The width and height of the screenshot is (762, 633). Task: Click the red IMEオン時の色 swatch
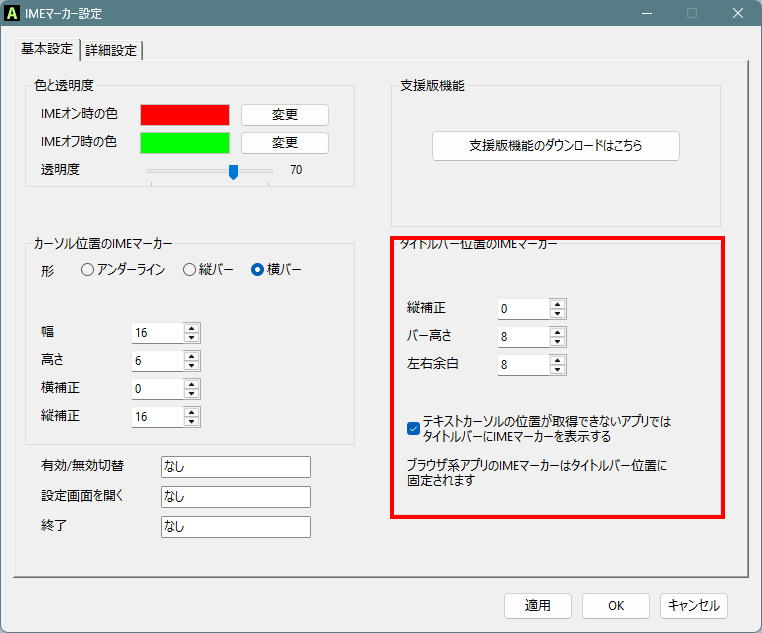[185, 115]
